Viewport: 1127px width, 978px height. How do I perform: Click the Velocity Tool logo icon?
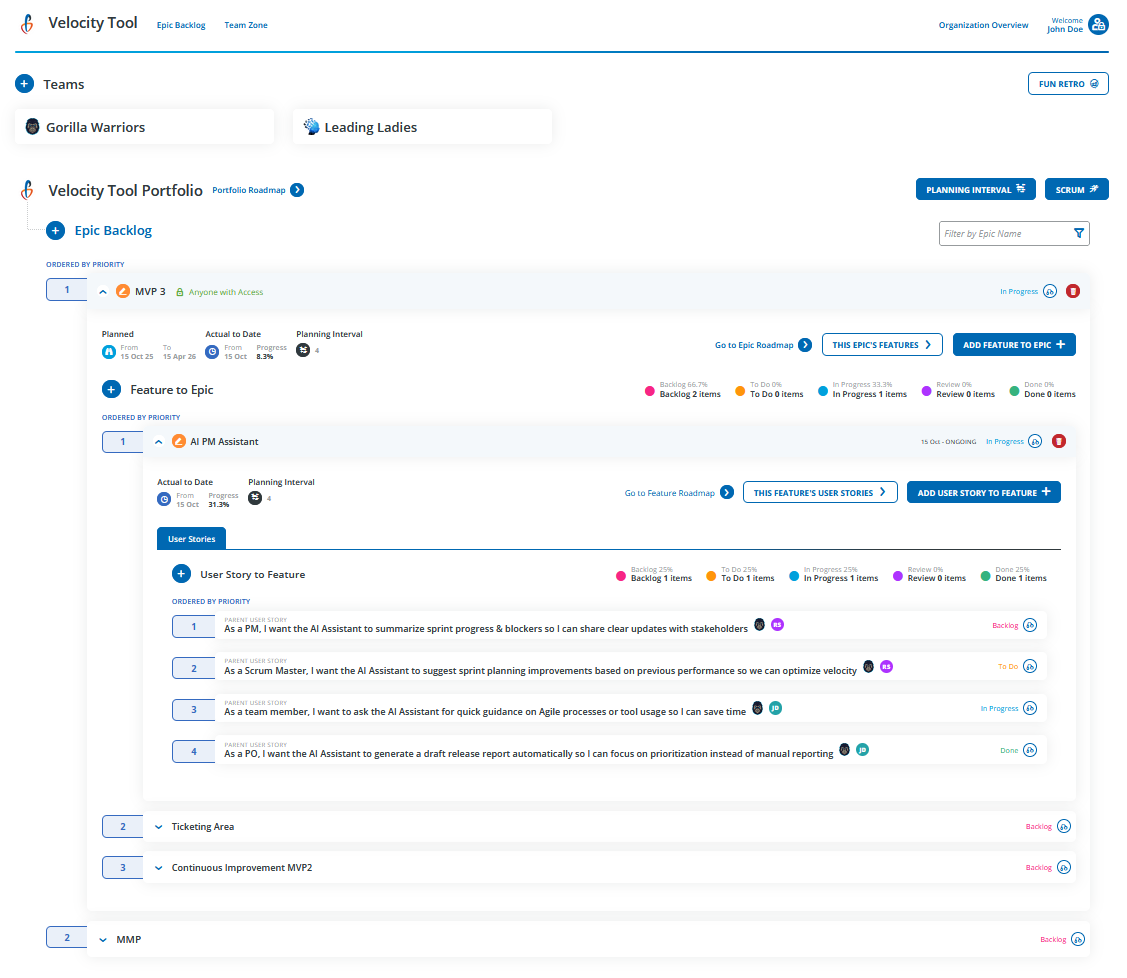point(27,23)
